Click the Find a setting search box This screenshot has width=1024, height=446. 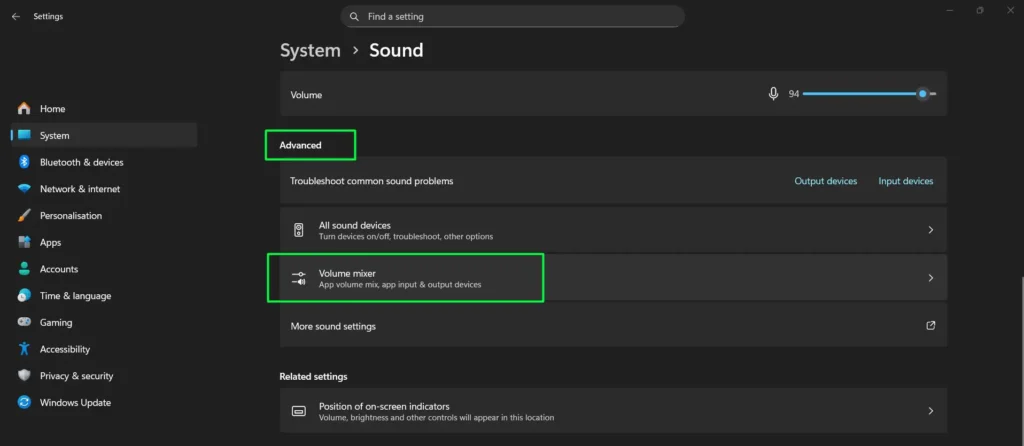tap(513, 16)
